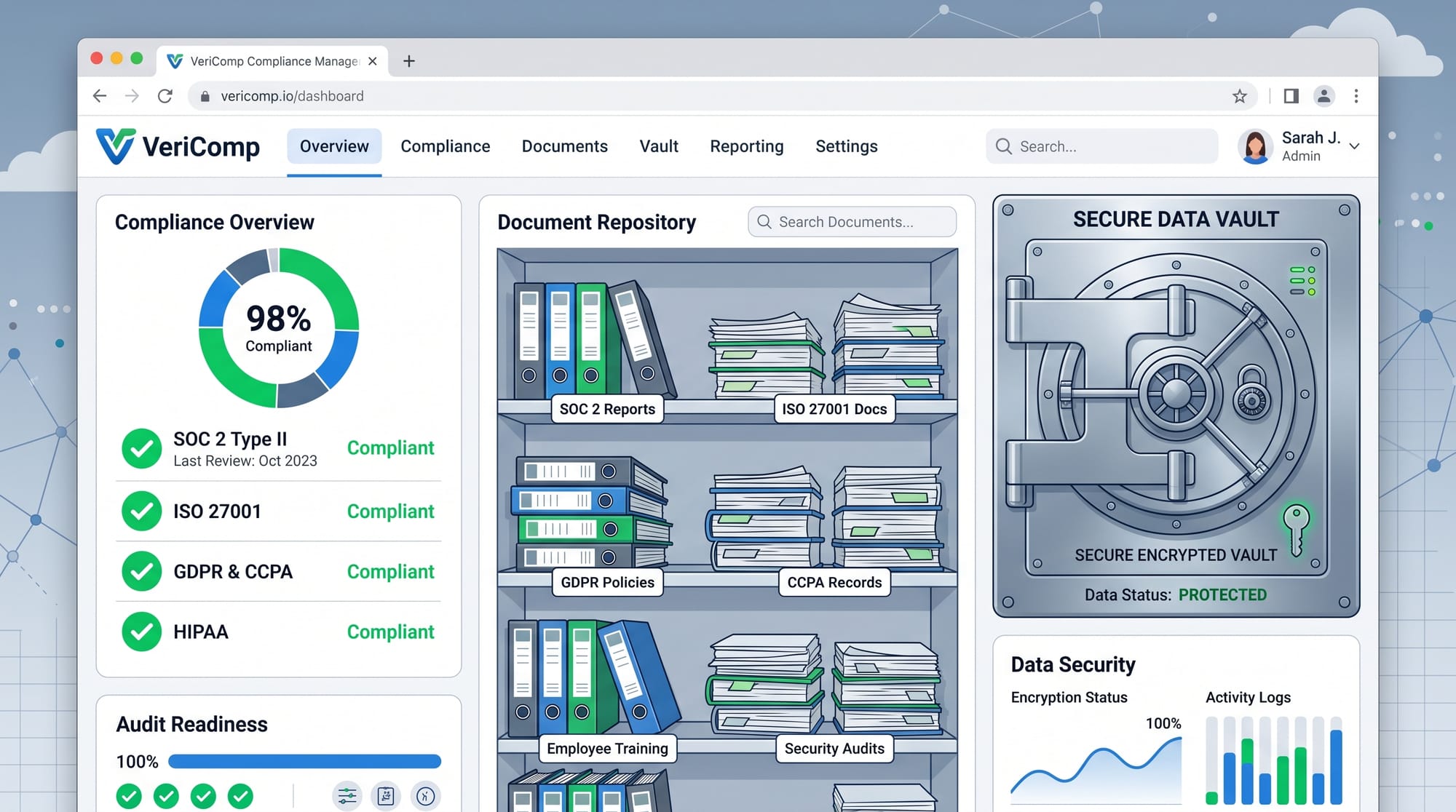Click the accessibility circle icon in Audit Readiness
The width and height of the screenshot is (1456, 812).
pos(426,795)
